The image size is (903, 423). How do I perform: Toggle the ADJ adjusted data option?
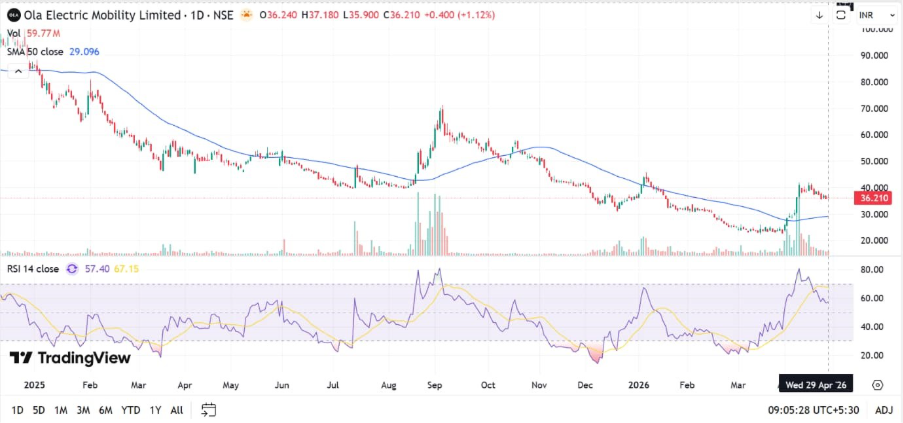pos(883,409)
